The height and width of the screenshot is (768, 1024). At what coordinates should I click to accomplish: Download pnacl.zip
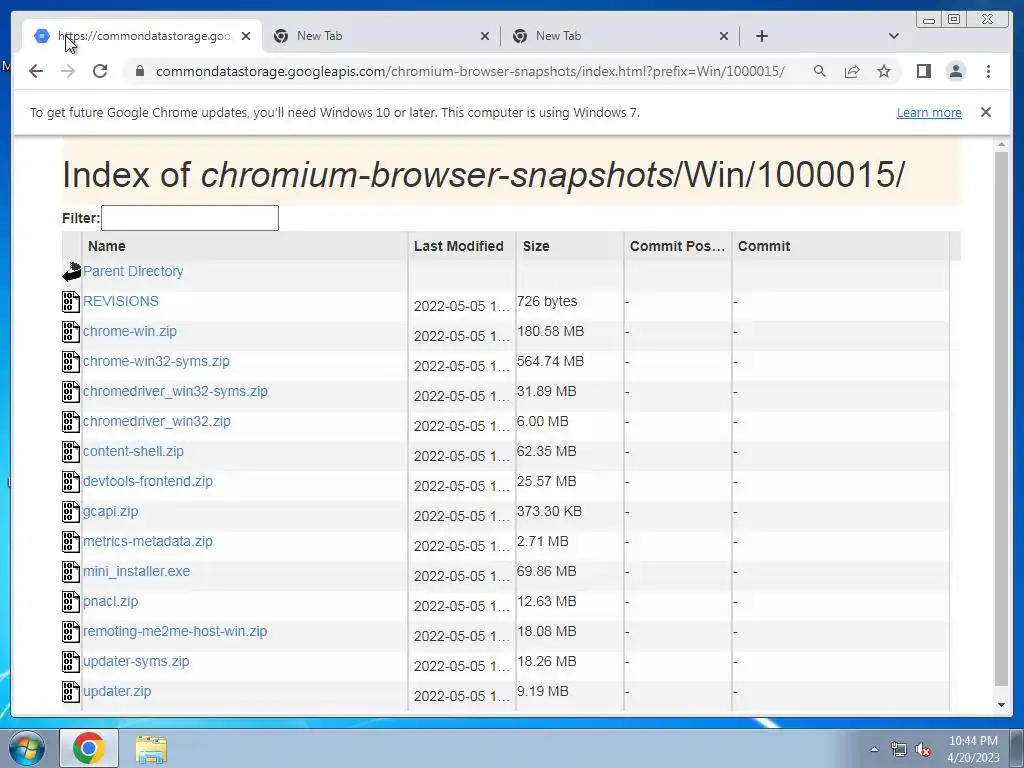(110, 601)
